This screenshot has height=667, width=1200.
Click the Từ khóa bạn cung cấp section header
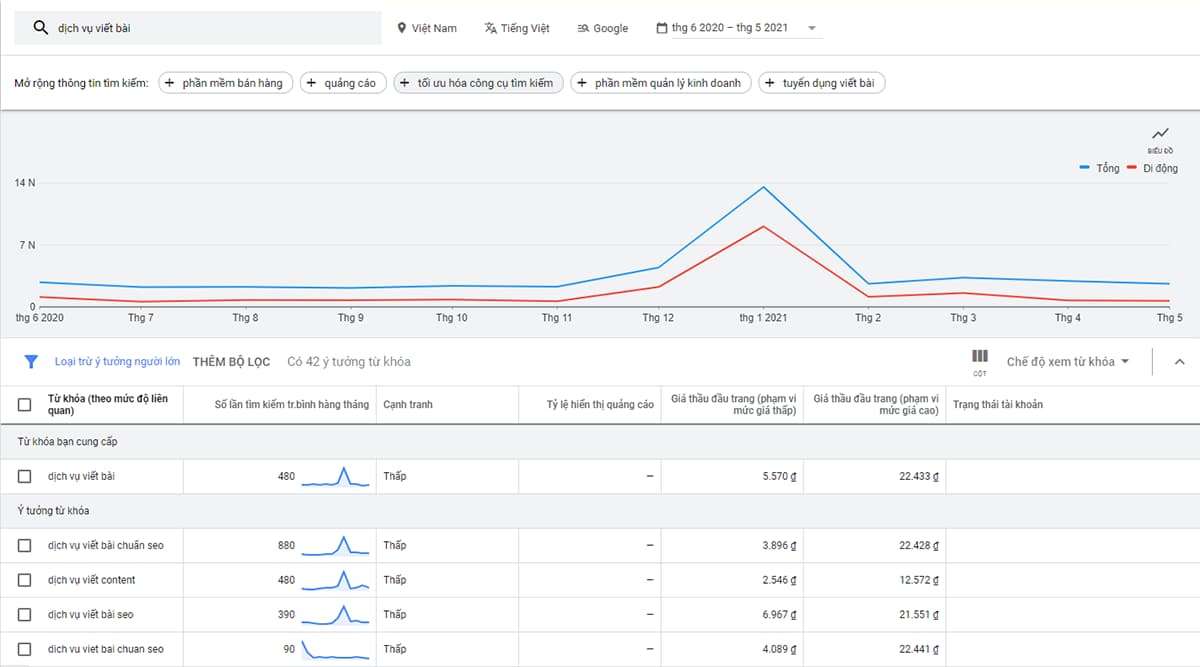pyautogui.click(x=69, y=441)
